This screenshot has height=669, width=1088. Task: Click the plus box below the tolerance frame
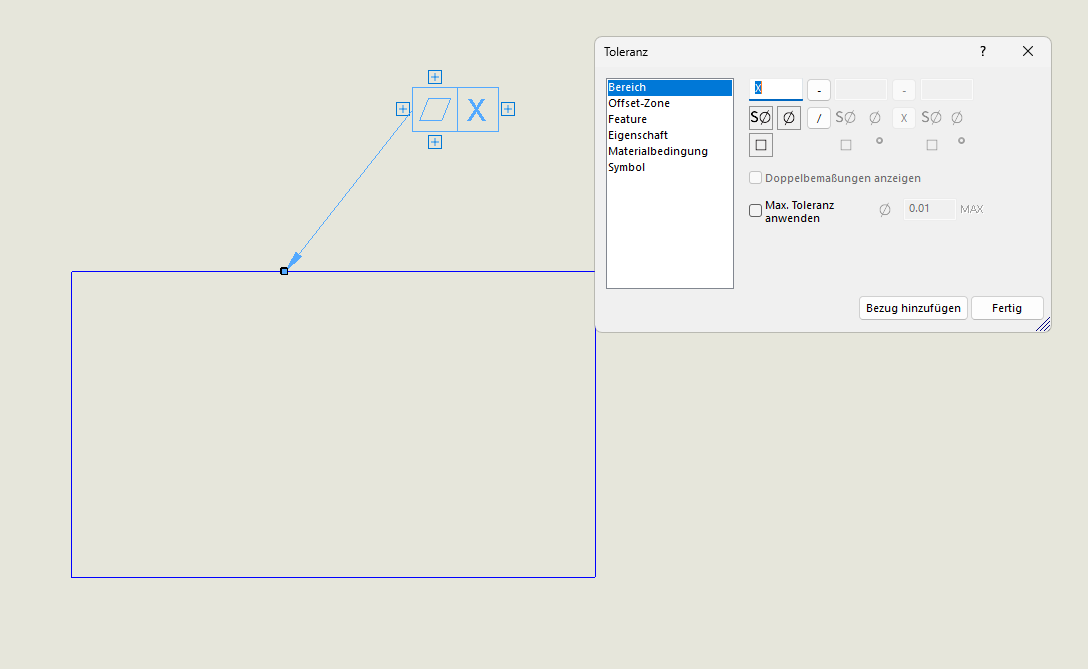(x=434, y=142)
